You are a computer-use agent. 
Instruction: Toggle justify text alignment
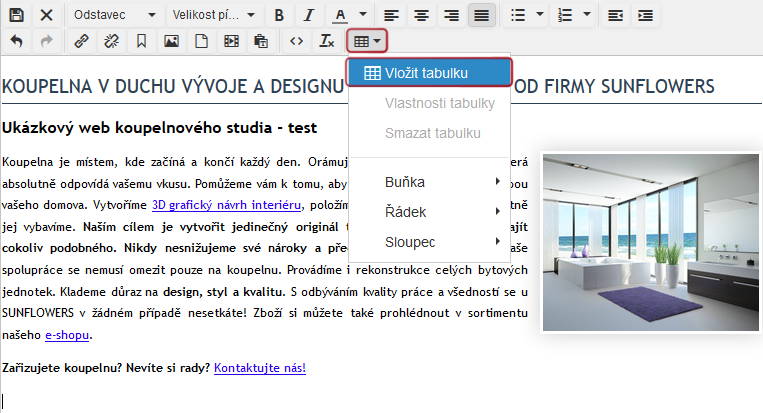(x=482, y=16)
